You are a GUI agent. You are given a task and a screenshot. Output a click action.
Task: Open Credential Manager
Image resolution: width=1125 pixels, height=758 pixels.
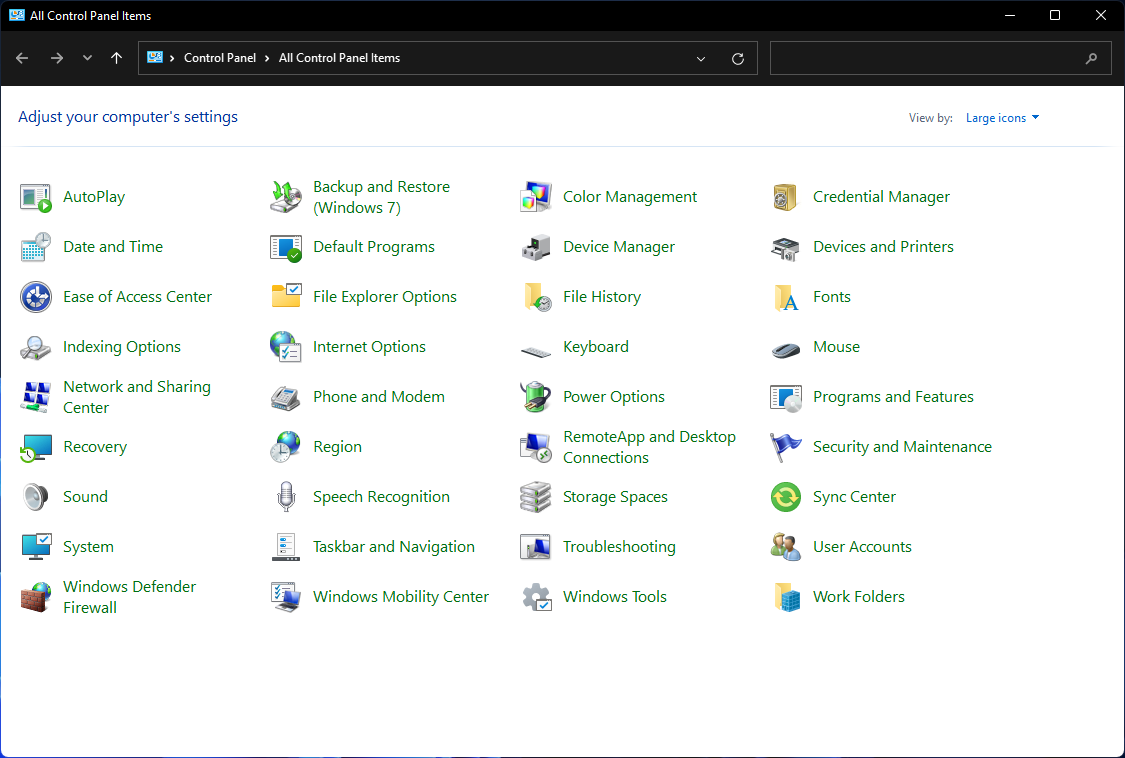click(x=880, y=196)
